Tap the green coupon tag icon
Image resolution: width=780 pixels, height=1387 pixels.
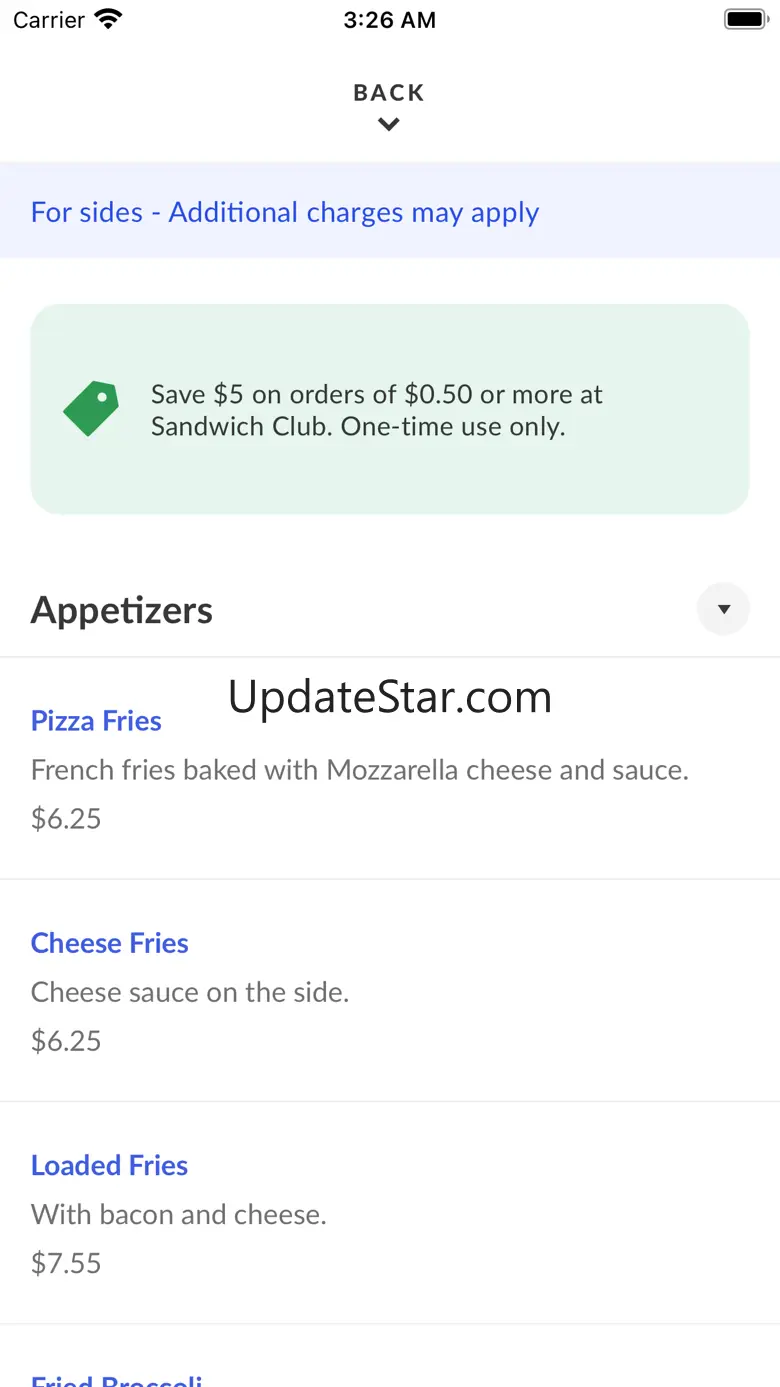(x=91, y=408)
